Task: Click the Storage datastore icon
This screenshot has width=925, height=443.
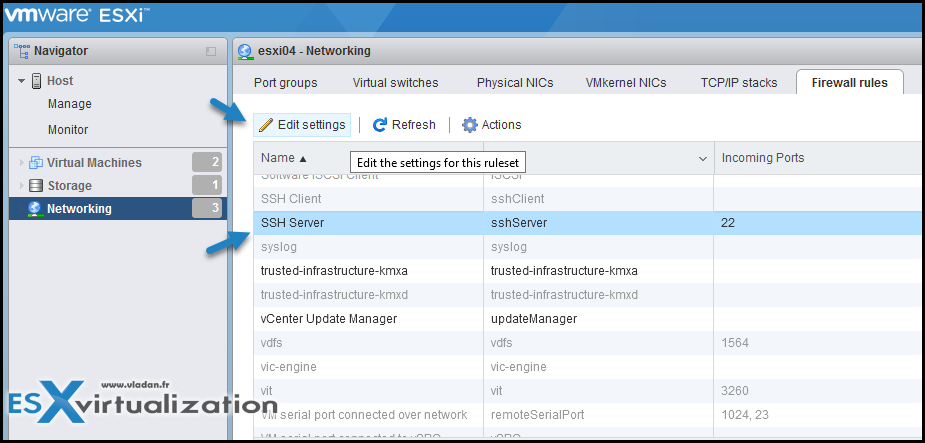Action: [36, 186]
